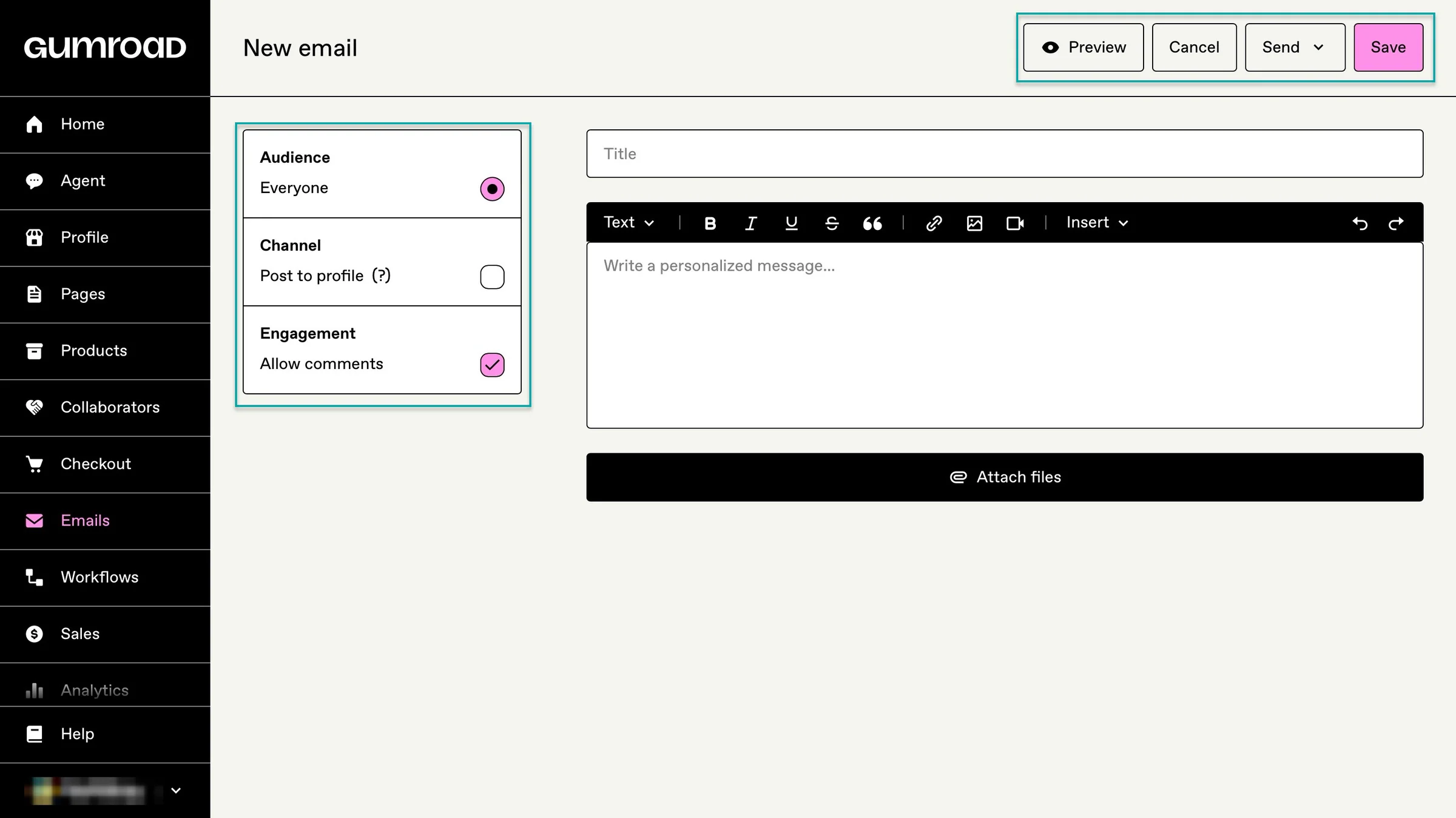The width and height of the screenshot is (1456, 818).
Task: Enable the Post to profile checkbox
Action: tap(492, 277)
